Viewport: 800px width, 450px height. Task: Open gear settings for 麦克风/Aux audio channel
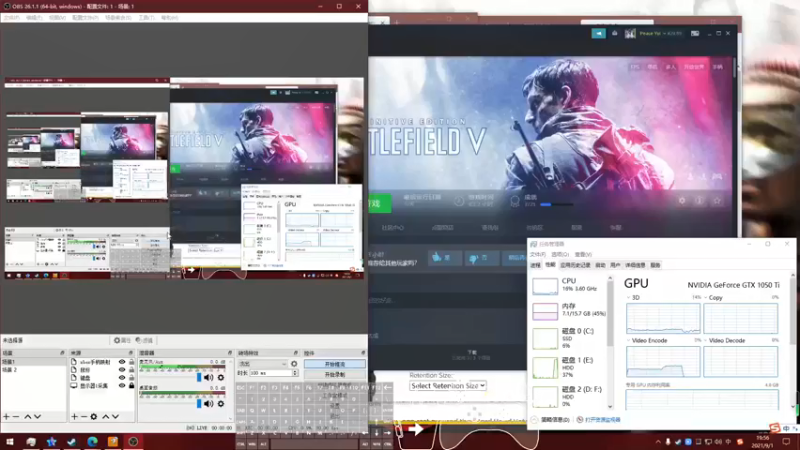click(x=220, y=378)
